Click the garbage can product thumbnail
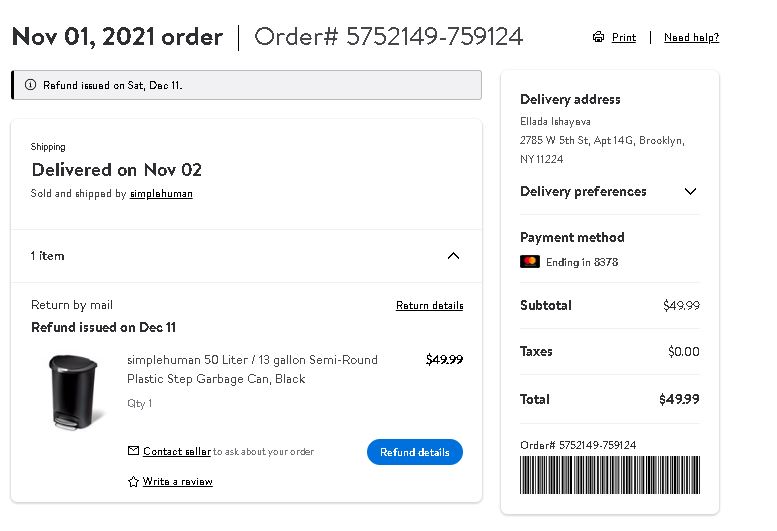The width and height of the screenshot is (777, 531). pyautogui.click(x=74, y=391)
